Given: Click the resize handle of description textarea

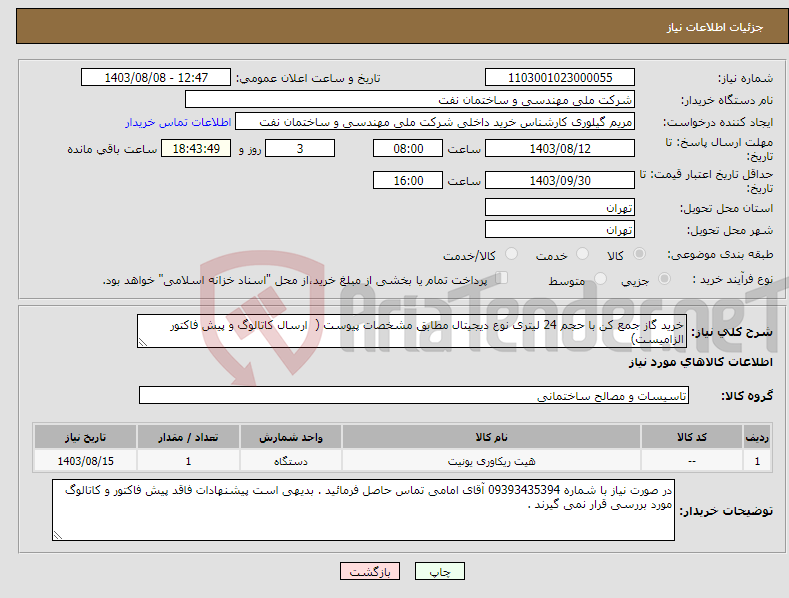Looking at the screenshot, I should click(x=143, y=342).
